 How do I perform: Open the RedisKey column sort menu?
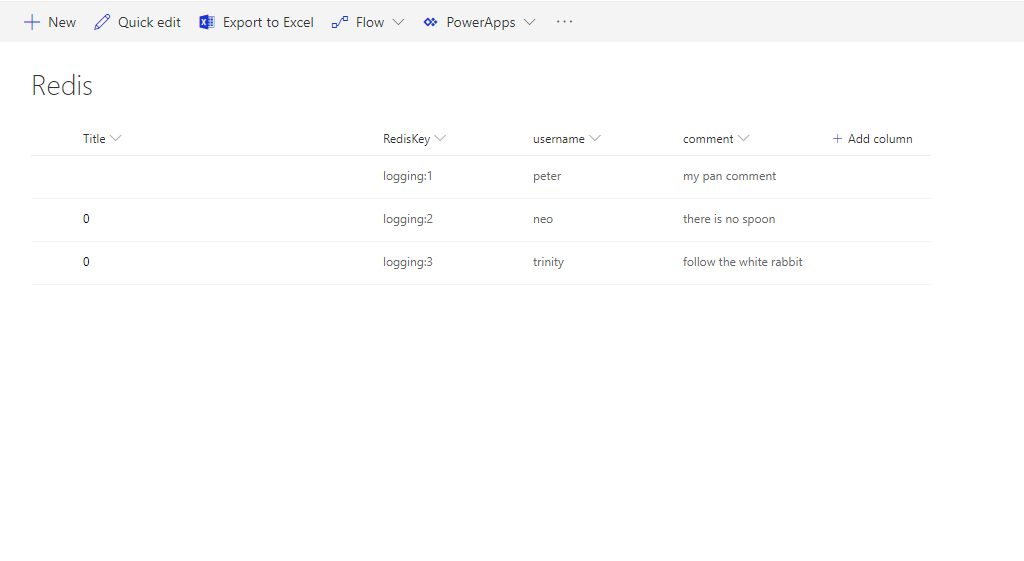(440, 139)
